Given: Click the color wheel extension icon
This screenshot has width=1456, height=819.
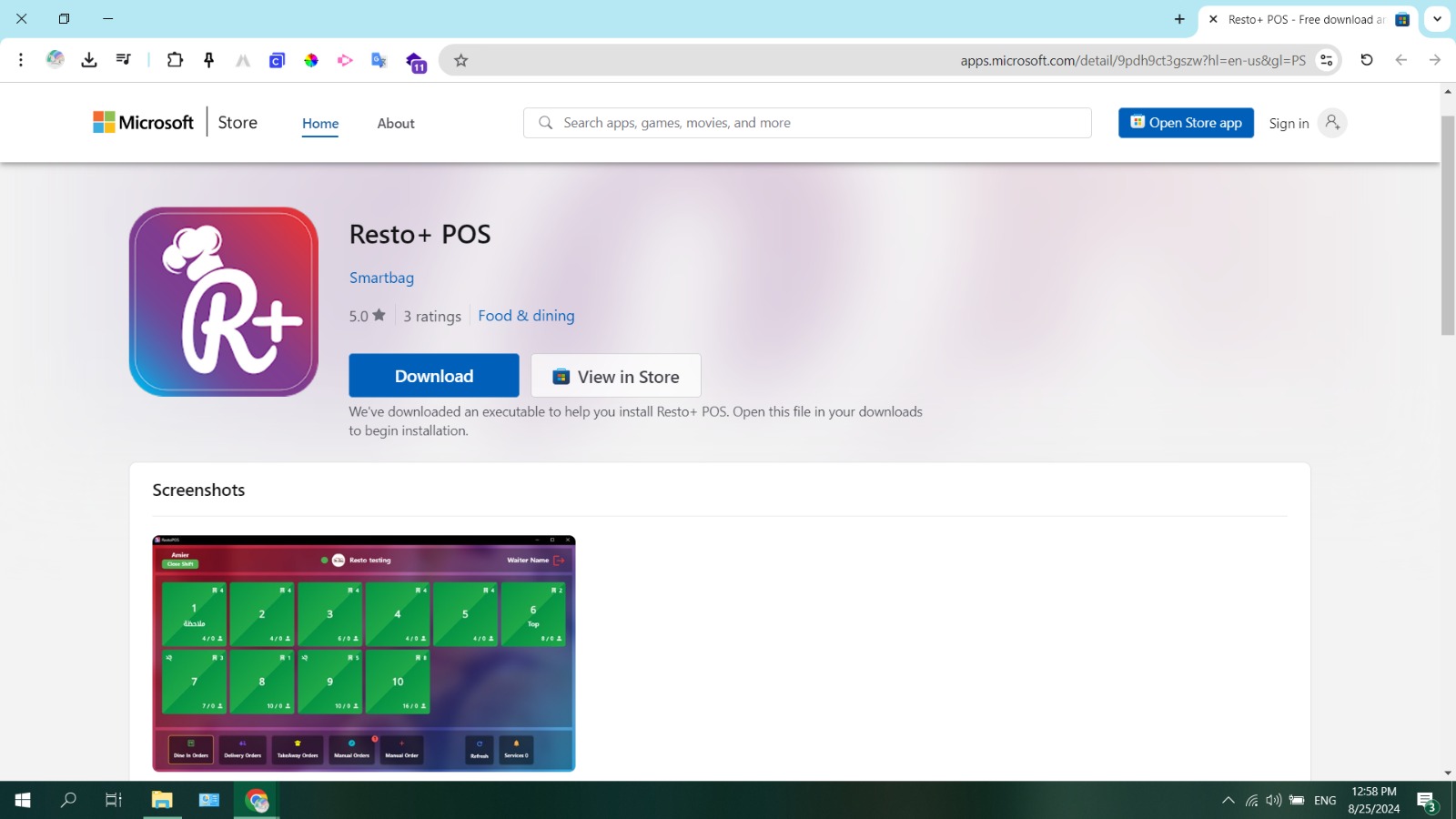Looking at the screenshot, I should pyautogui.click(x=312, y=60).
